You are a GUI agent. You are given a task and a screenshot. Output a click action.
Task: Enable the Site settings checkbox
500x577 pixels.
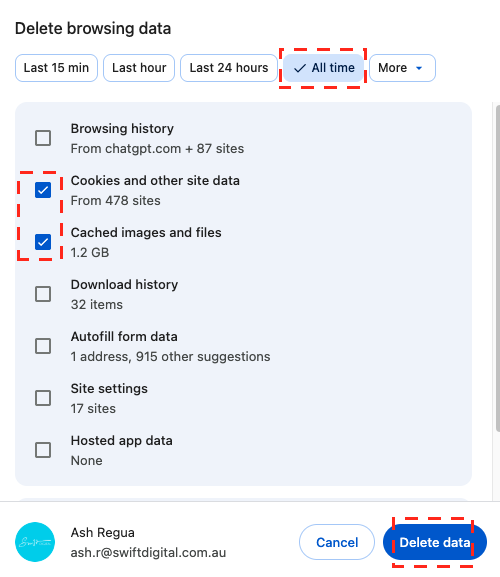click(43, 398)
